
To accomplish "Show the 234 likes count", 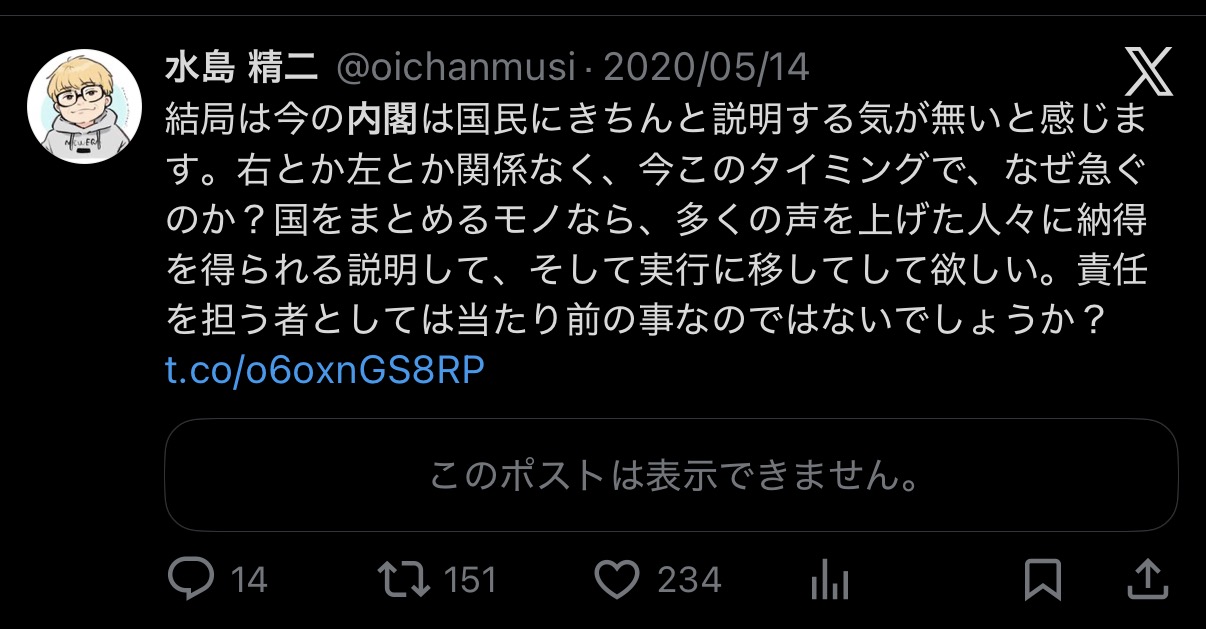I will tap(689, 580).
